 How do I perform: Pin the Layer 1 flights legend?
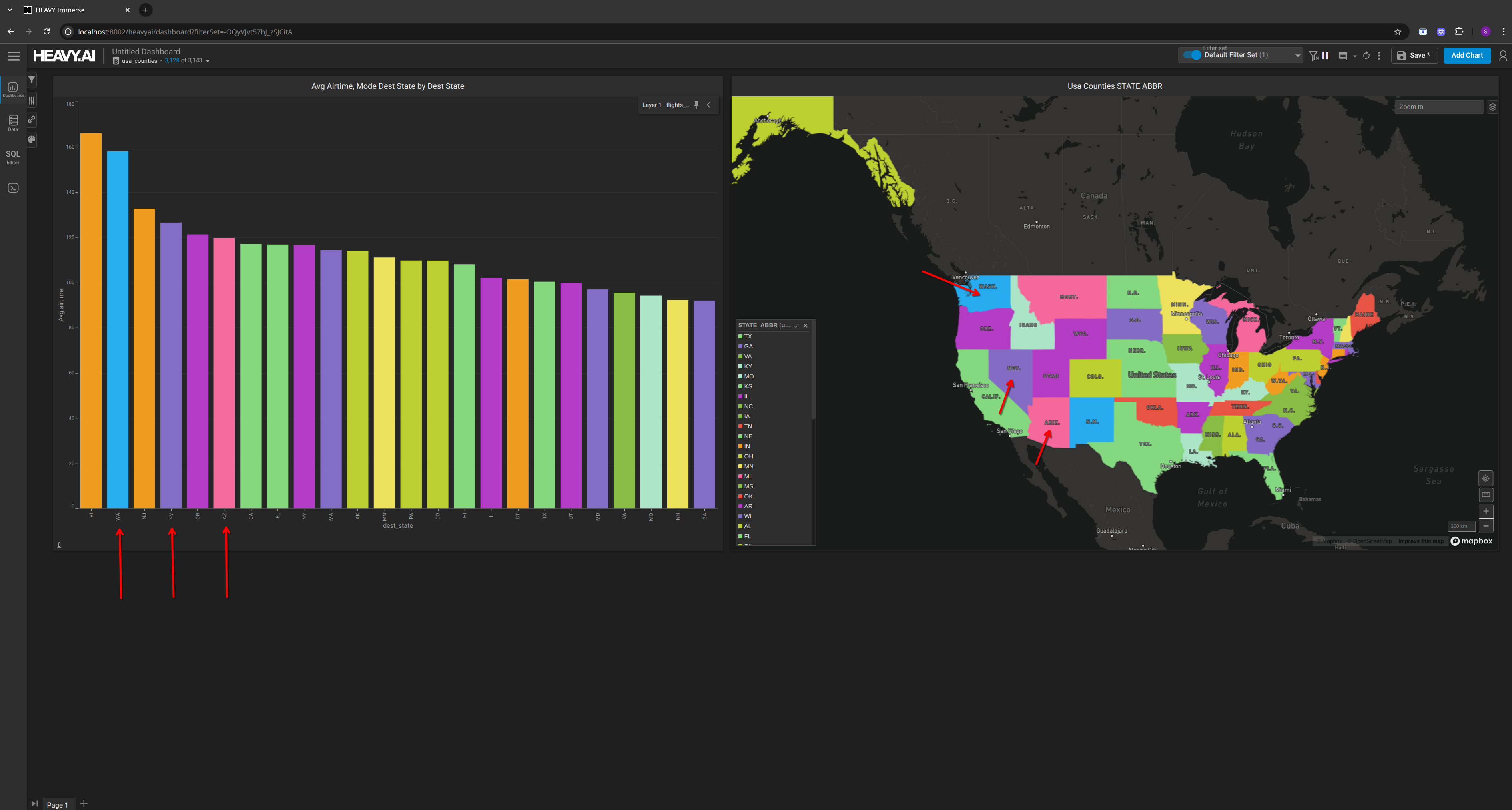click(697, 105)
